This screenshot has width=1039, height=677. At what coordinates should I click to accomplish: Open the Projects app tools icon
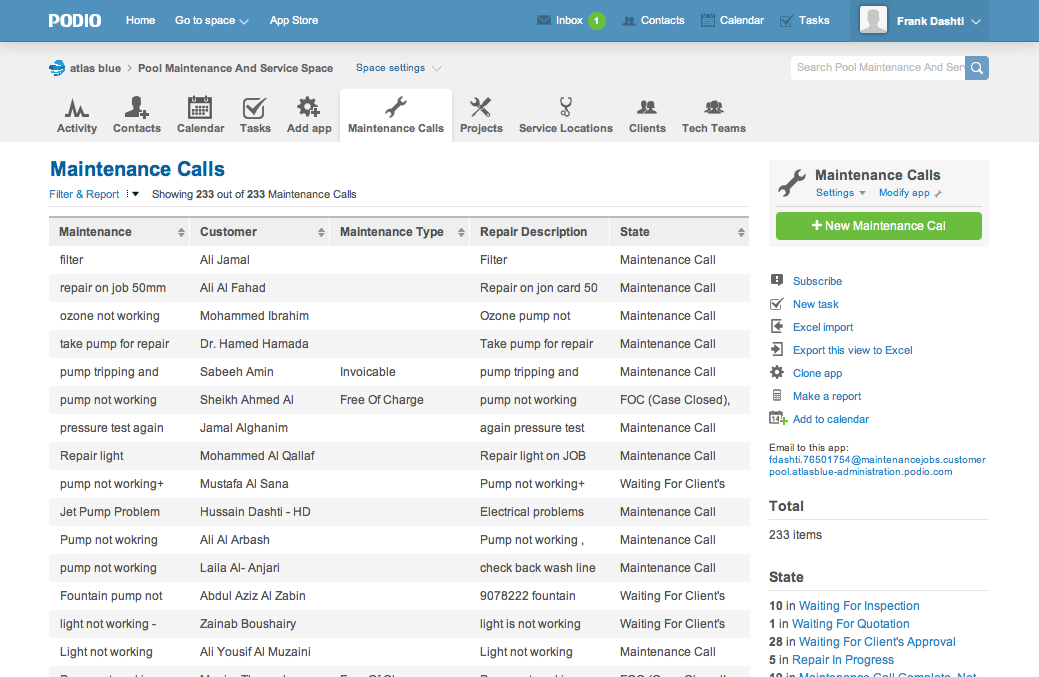point(481,108)
